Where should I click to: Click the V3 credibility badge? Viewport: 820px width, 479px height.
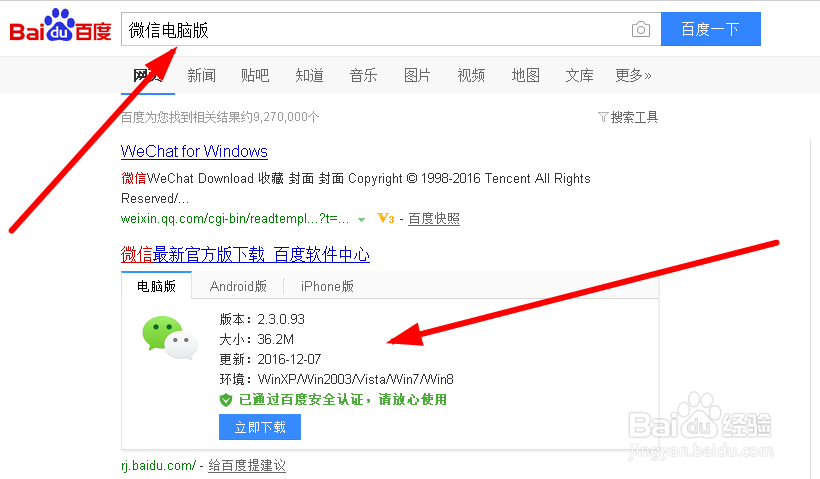point(385,219)
